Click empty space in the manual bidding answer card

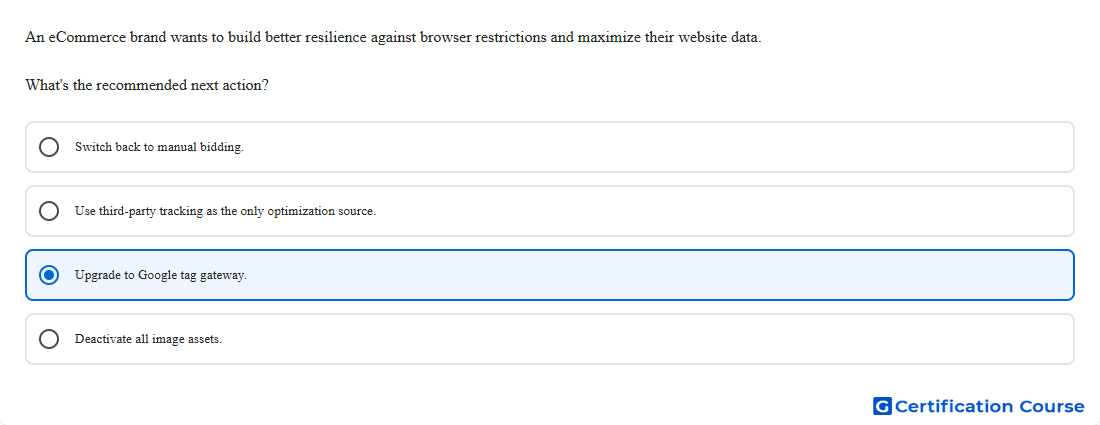tap(659, 147)
